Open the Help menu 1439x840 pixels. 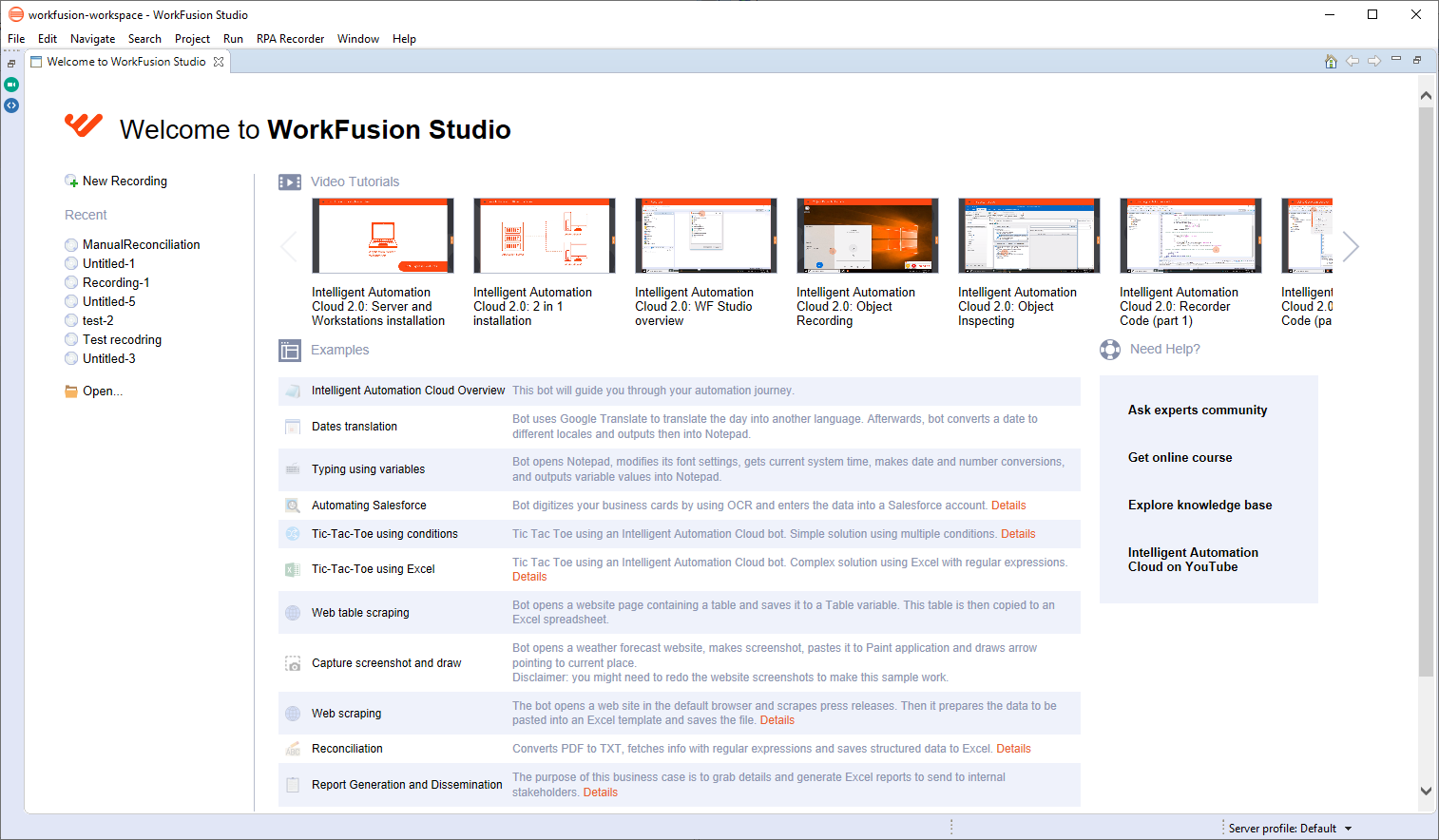point(404,39)
